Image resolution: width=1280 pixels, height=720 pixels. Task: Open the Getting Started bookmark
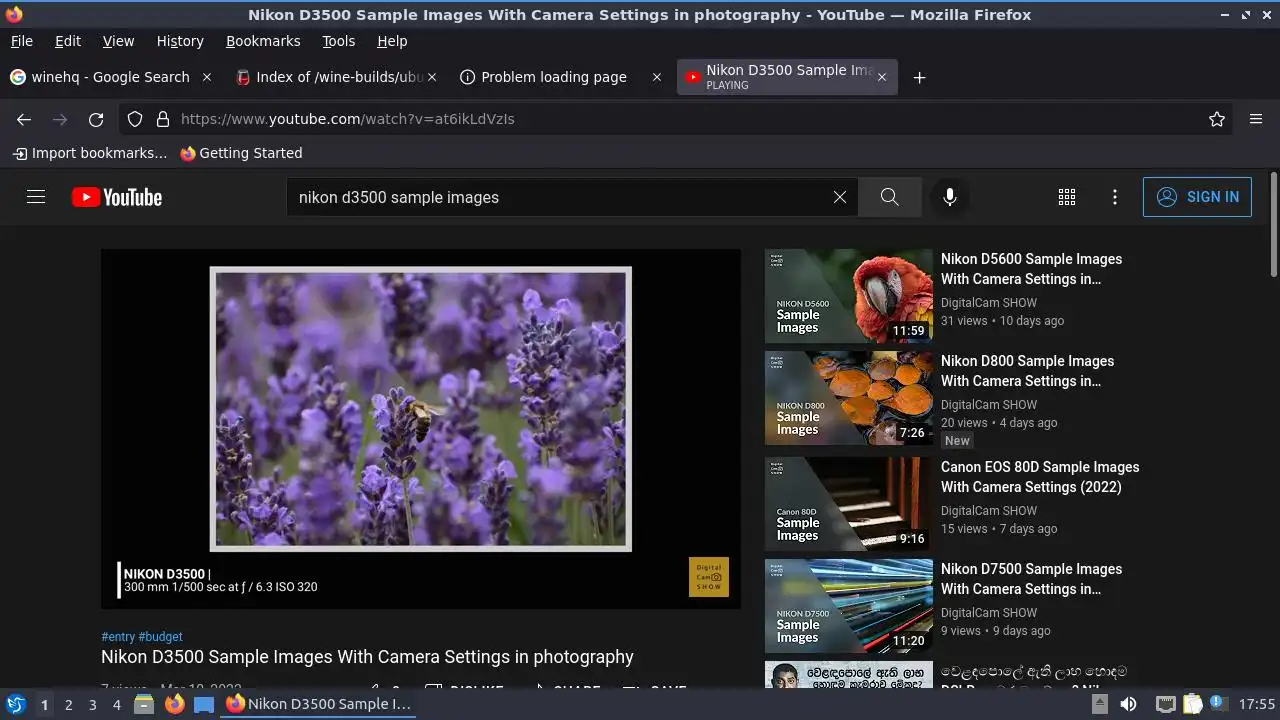tap(241, 153)
